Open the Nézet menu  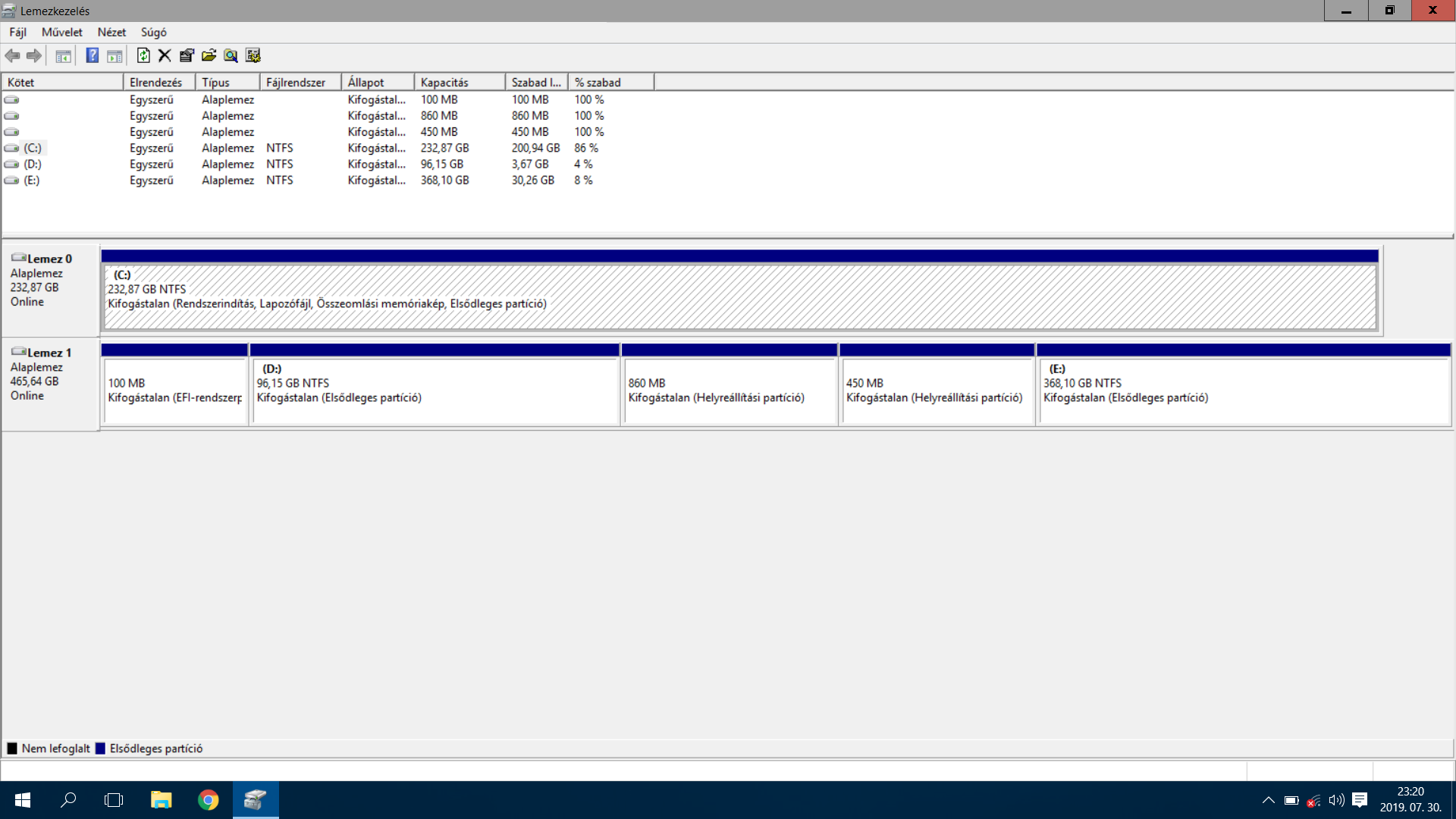point(111,32)
